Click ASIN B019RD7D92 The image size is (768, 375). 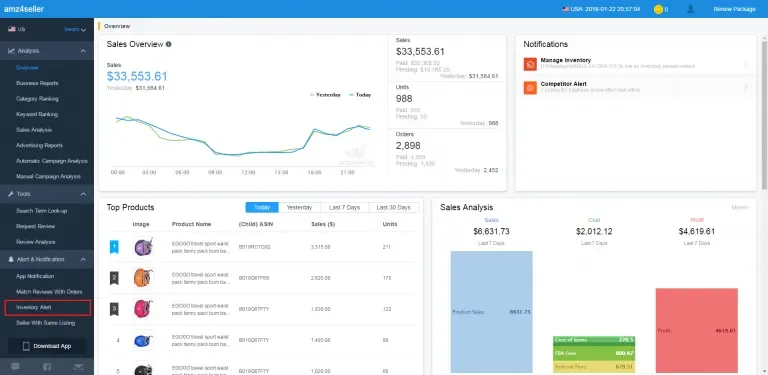(x=254, y=247)
